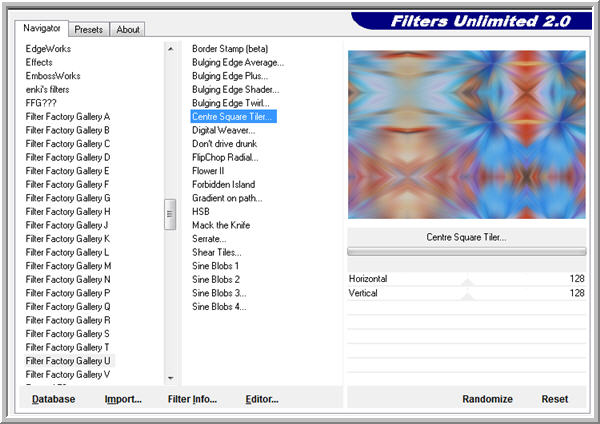Screen dimensions: 600x424
Task: Choose Centre Square Tiler... in filter list
Action: coord(233,116)
